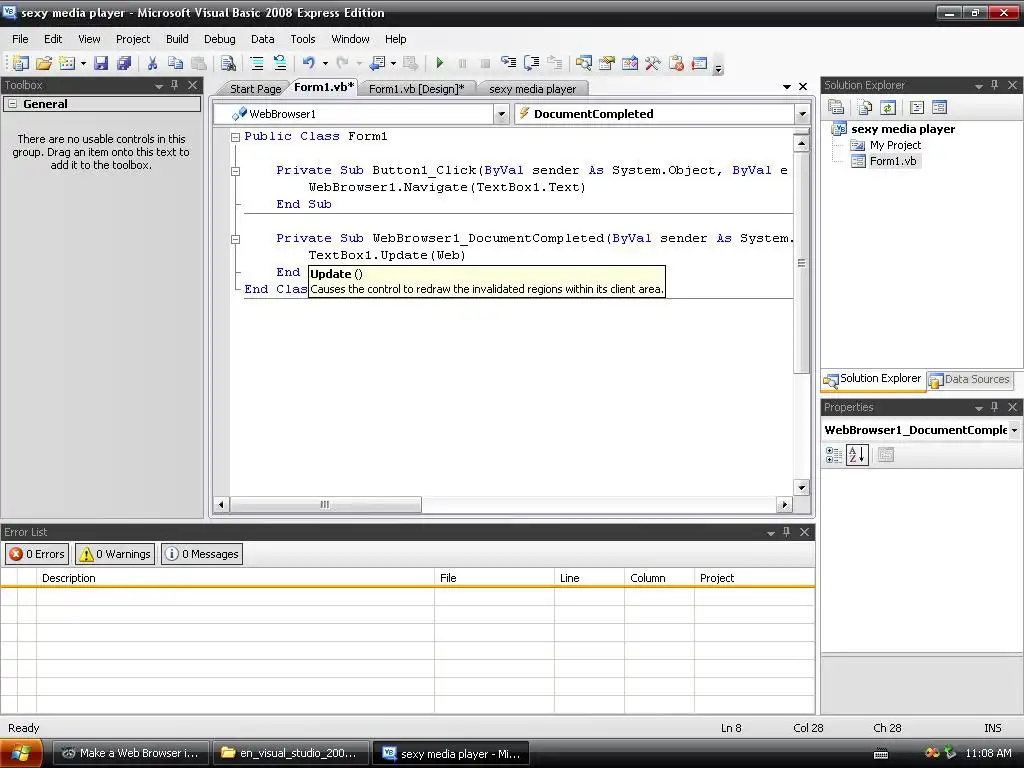
Task: Click the Step Over debug icon
Action: [x=532, y=63]
